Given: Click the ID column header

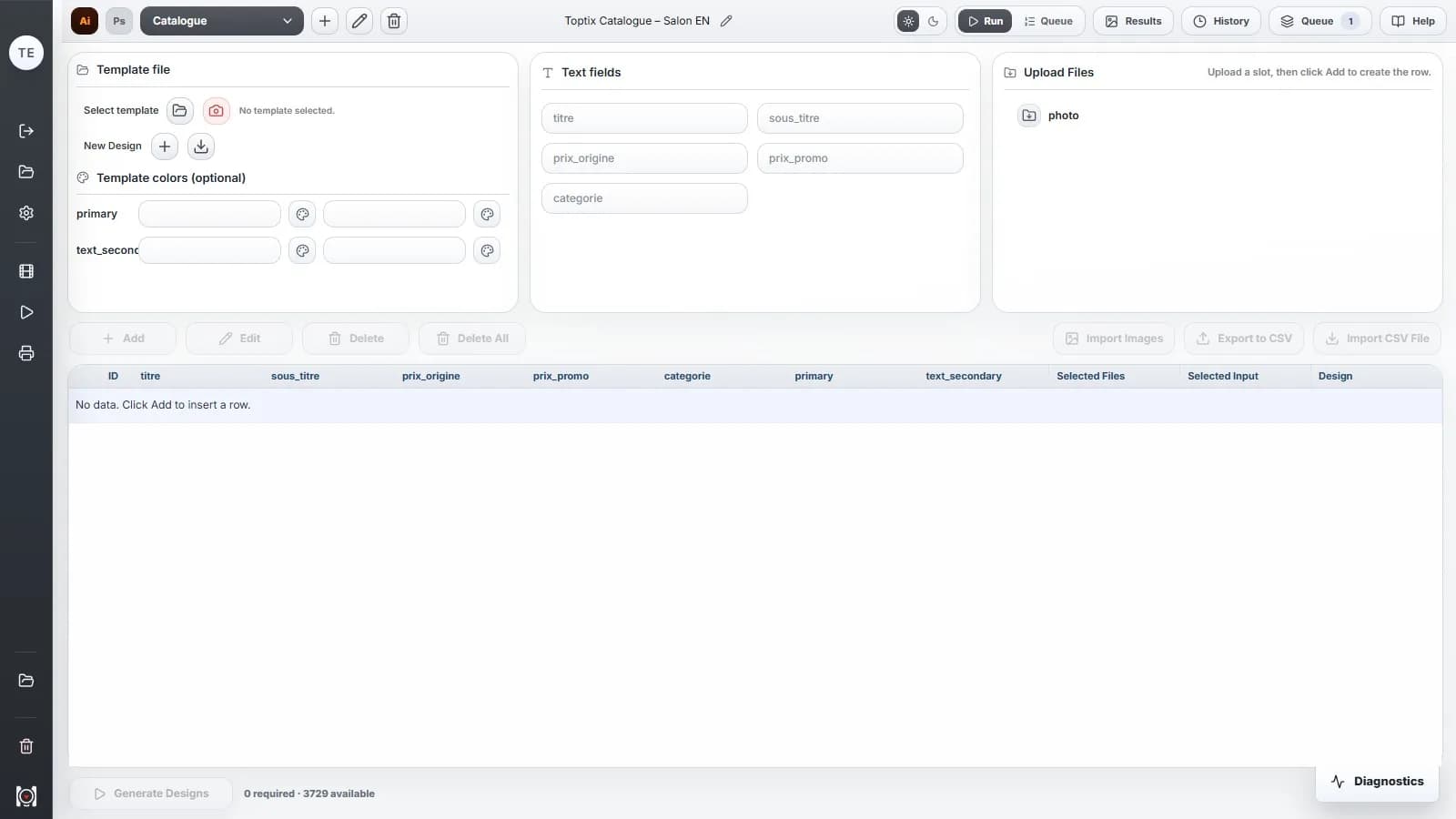Looking at the screenshot, I should pyautogui.click(x=113, y=376).
